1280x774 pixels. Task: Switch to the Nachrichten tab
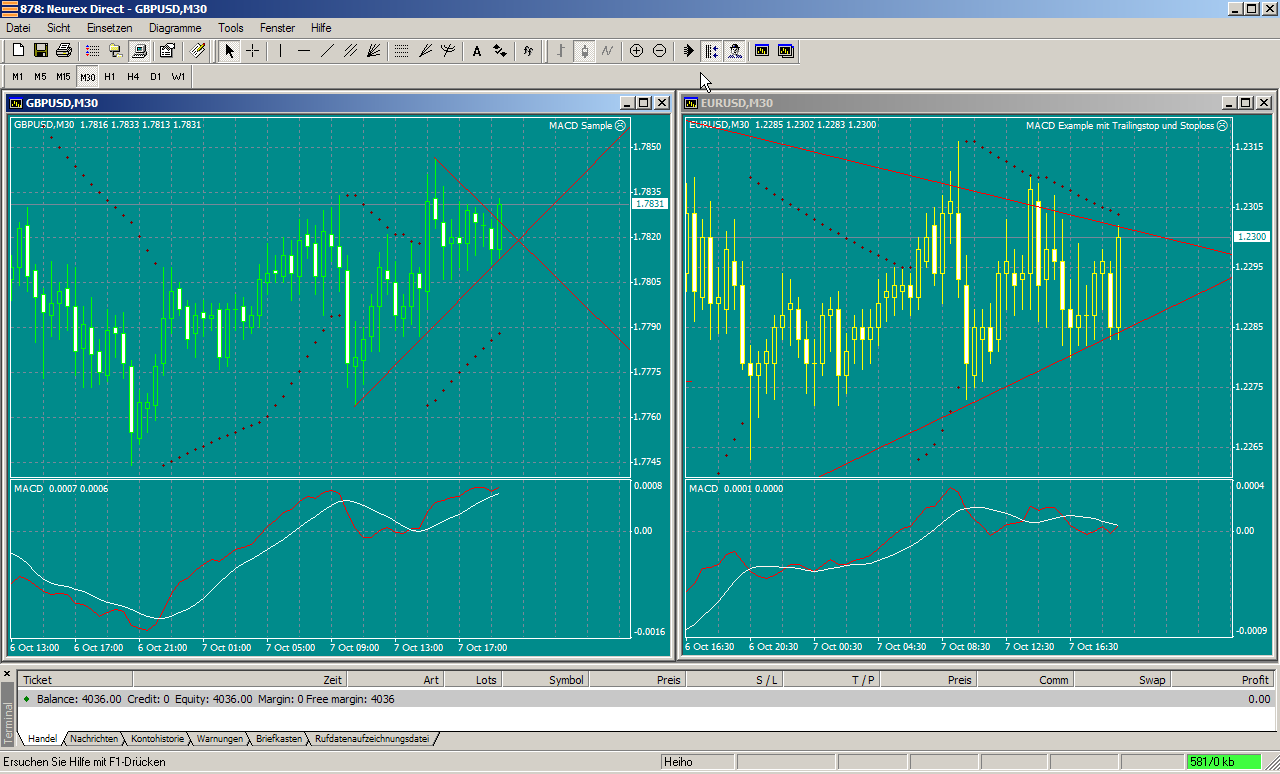94,739
